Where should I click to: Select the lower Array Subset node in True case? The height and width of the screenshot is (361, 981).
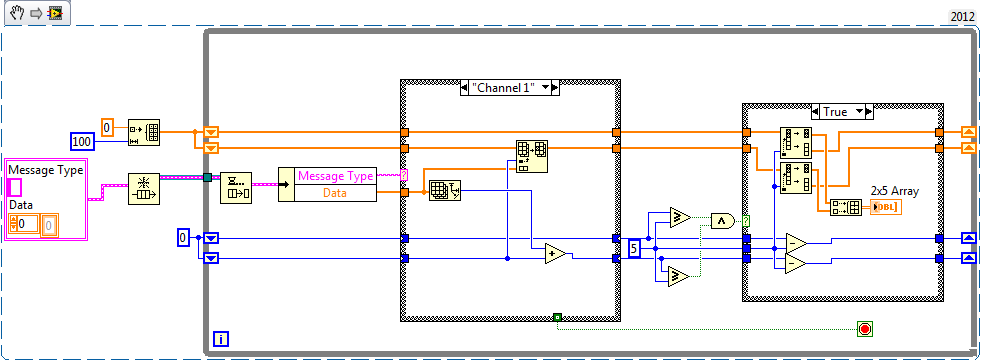click(x=796, y=177)
